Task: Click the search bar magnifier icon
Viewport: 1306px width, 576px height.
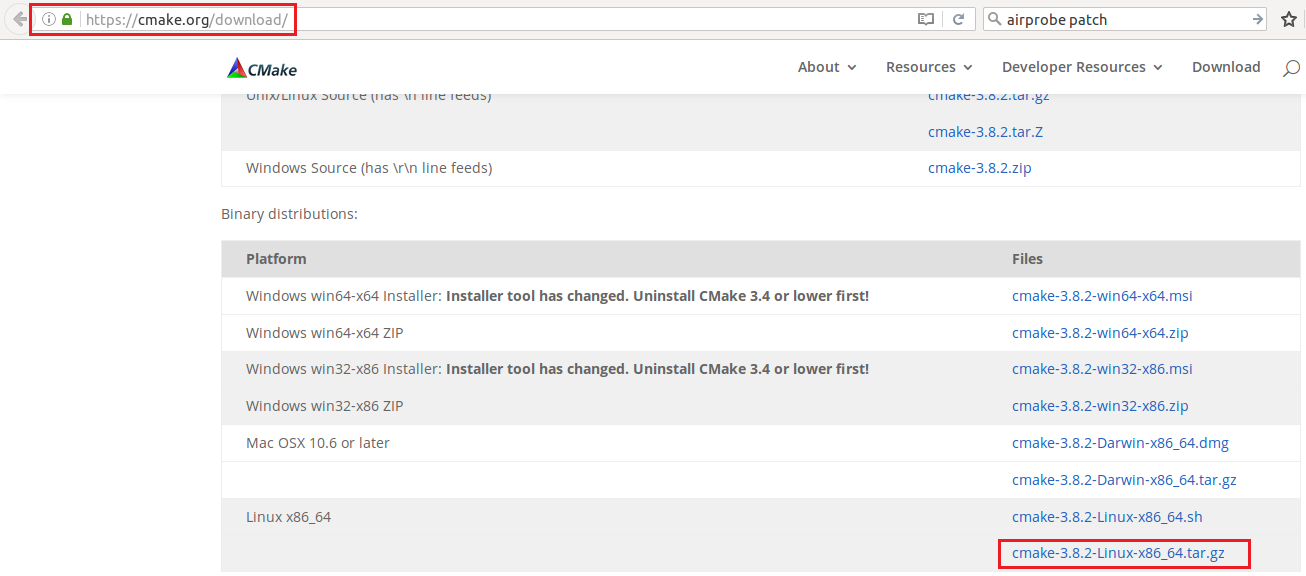Action: [x=994, y=19]
